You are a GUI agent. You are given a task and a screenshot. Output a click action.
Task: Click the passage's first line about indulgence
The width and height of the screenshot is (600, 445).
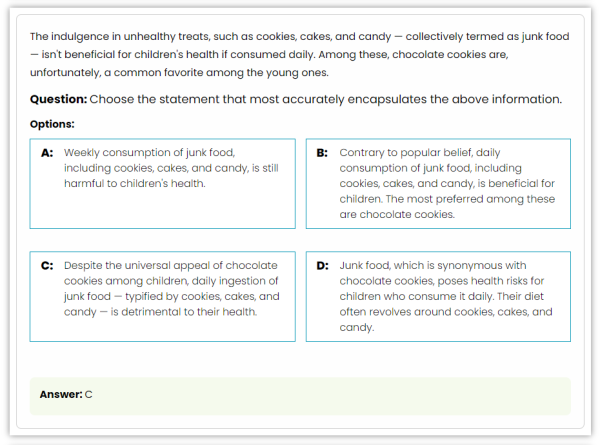click(299, 36)
